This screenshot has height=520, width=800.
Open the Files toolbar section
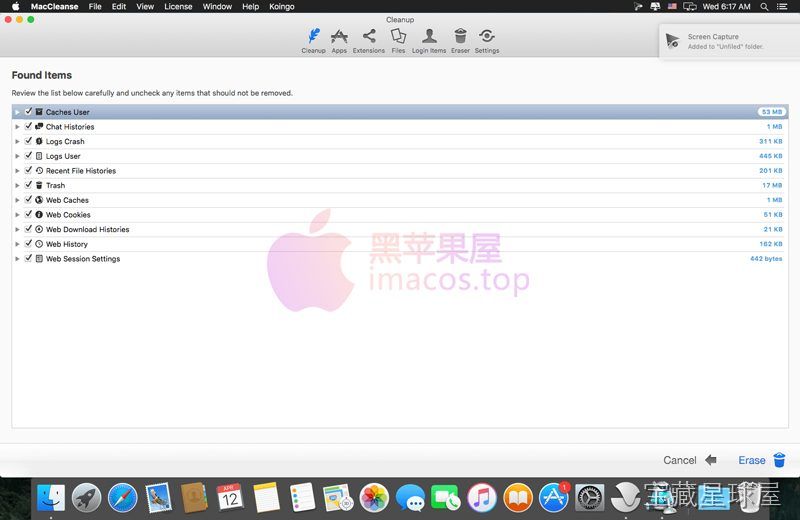[398, 41]
